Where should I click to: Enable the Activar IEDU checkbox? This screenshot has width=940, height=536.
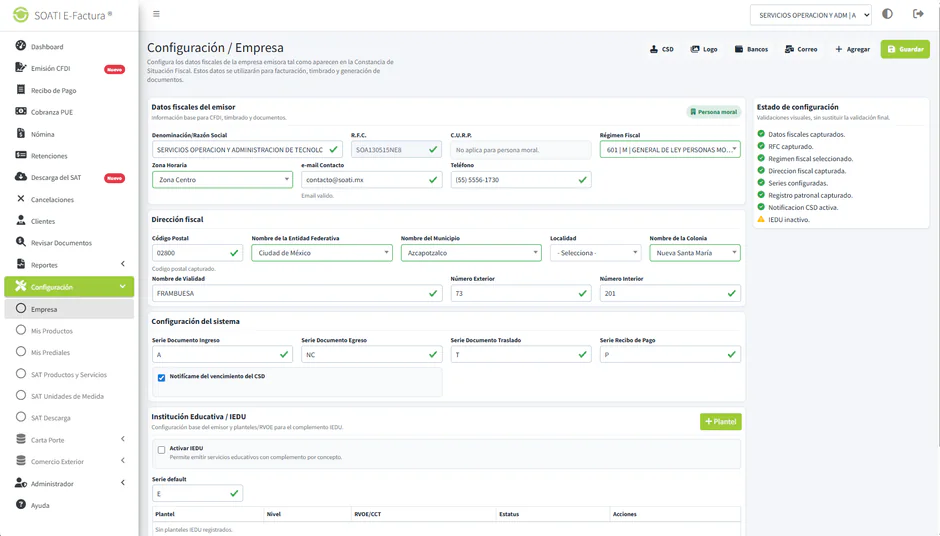point(161,450)
